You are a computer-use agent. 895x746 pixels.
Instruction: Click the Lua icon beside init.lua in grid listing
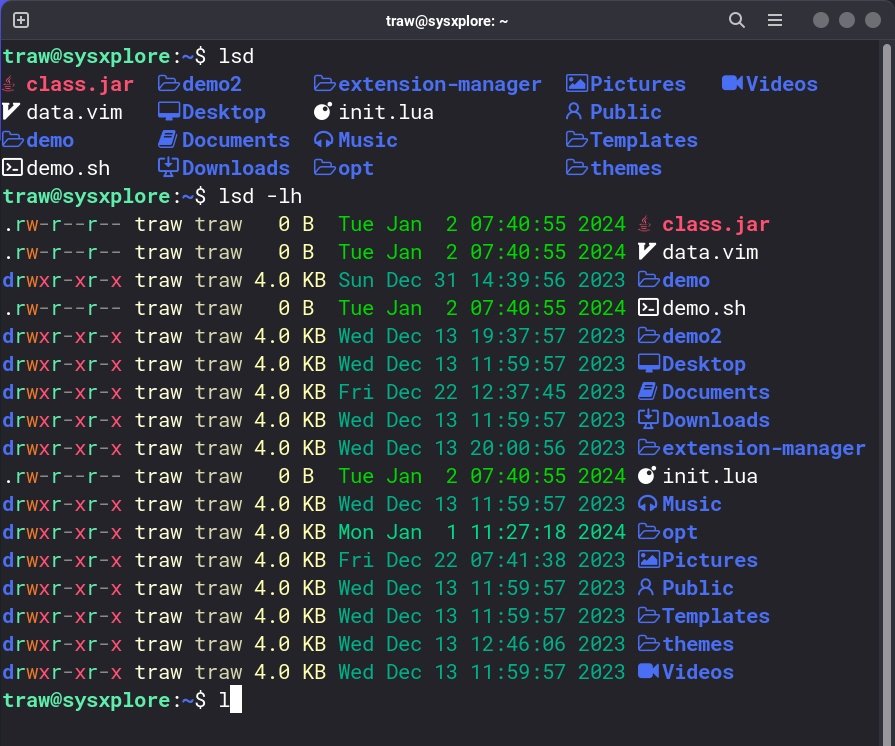point(323,112)
